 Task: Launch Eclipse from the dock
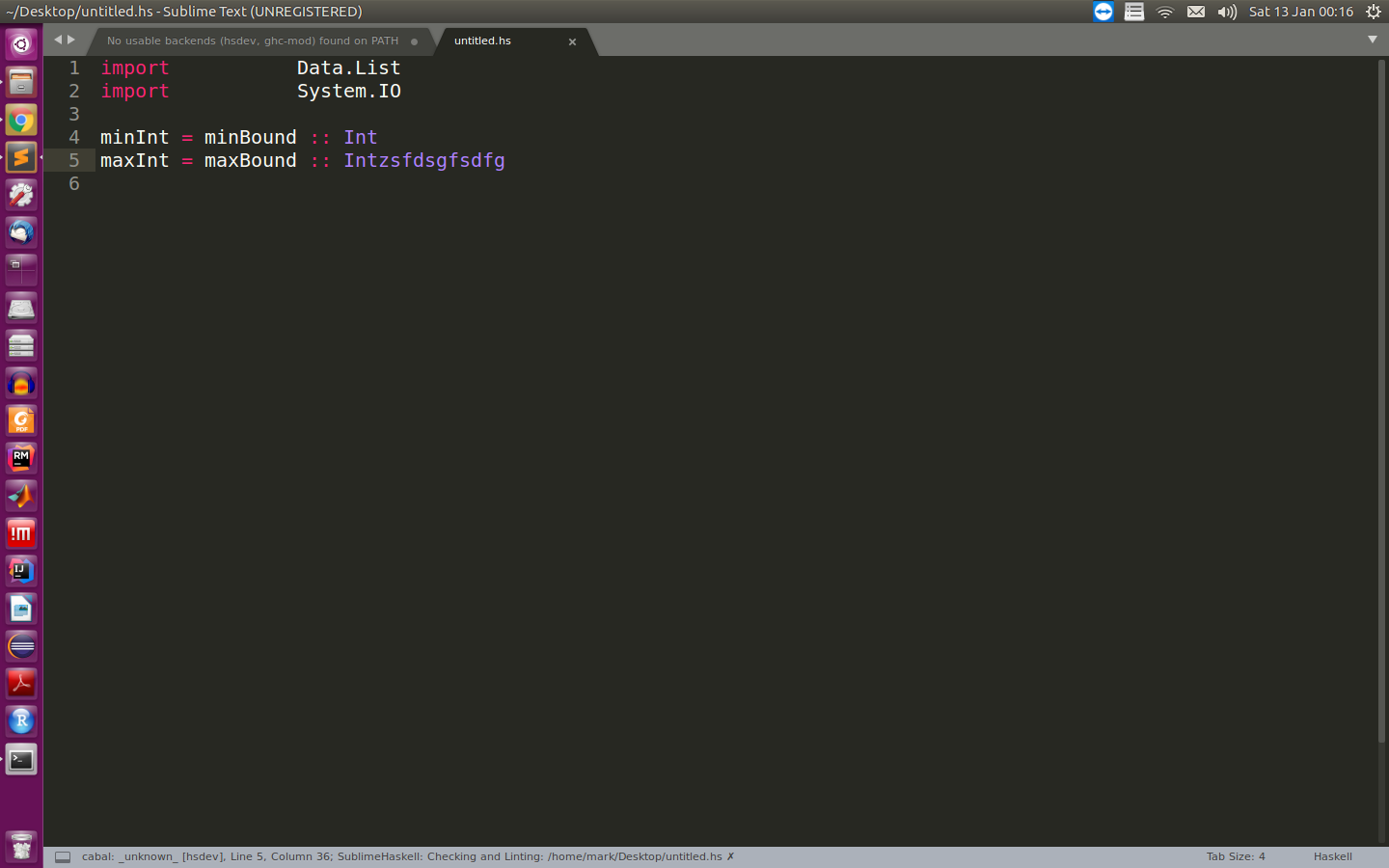[x=21, y=646]
